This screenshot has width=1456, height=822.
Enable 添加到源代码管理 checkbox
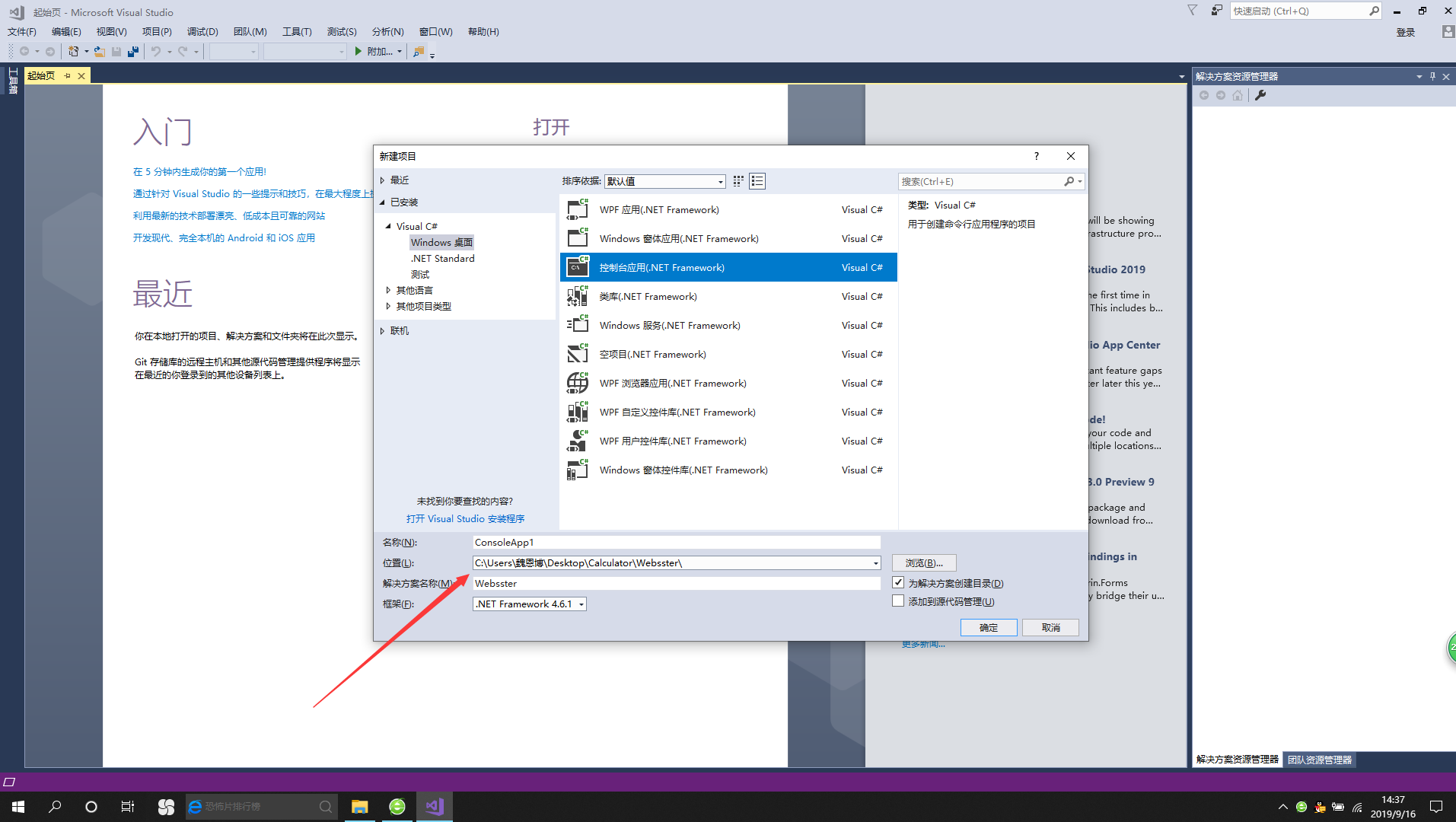pyautogui.click(x=898, y=601)
